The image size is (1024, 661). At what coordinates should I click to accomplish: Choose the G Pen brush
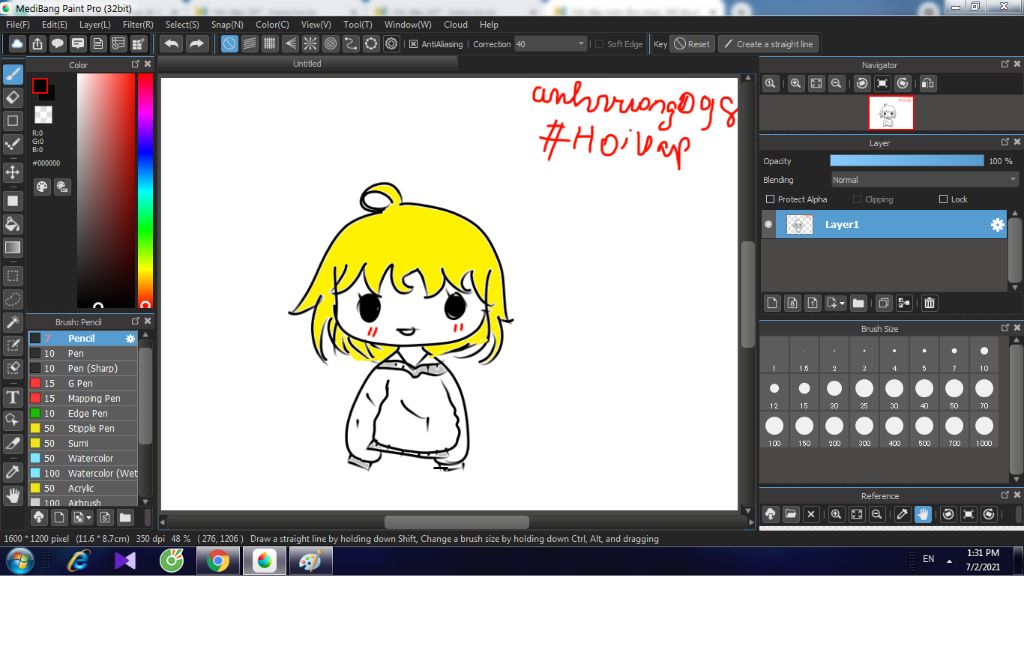tap(83, 383)
